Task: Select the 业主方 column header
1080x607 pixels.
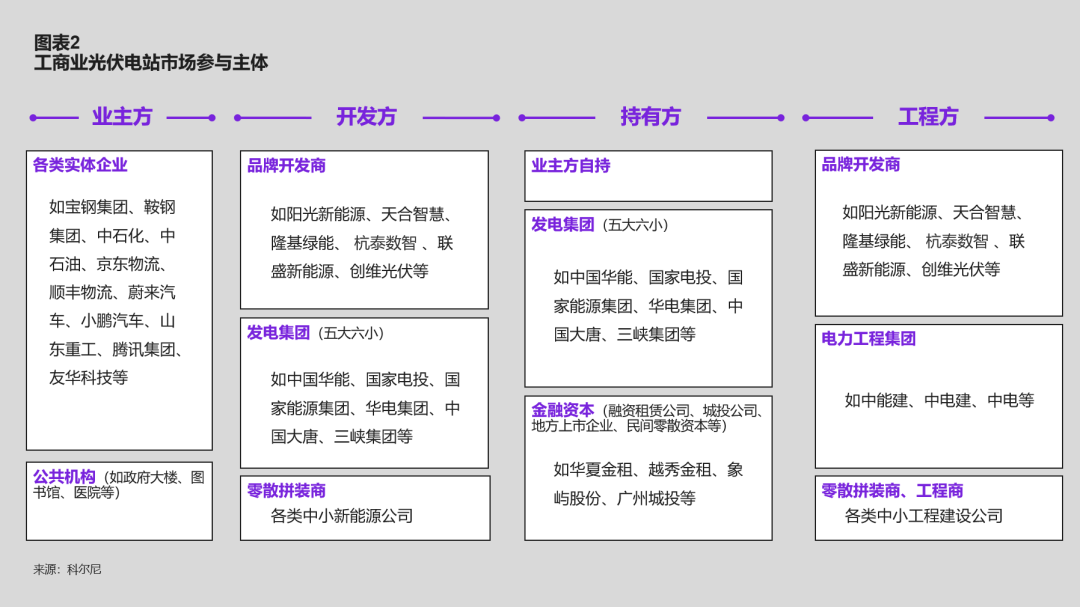Action: tap(122, 117)
